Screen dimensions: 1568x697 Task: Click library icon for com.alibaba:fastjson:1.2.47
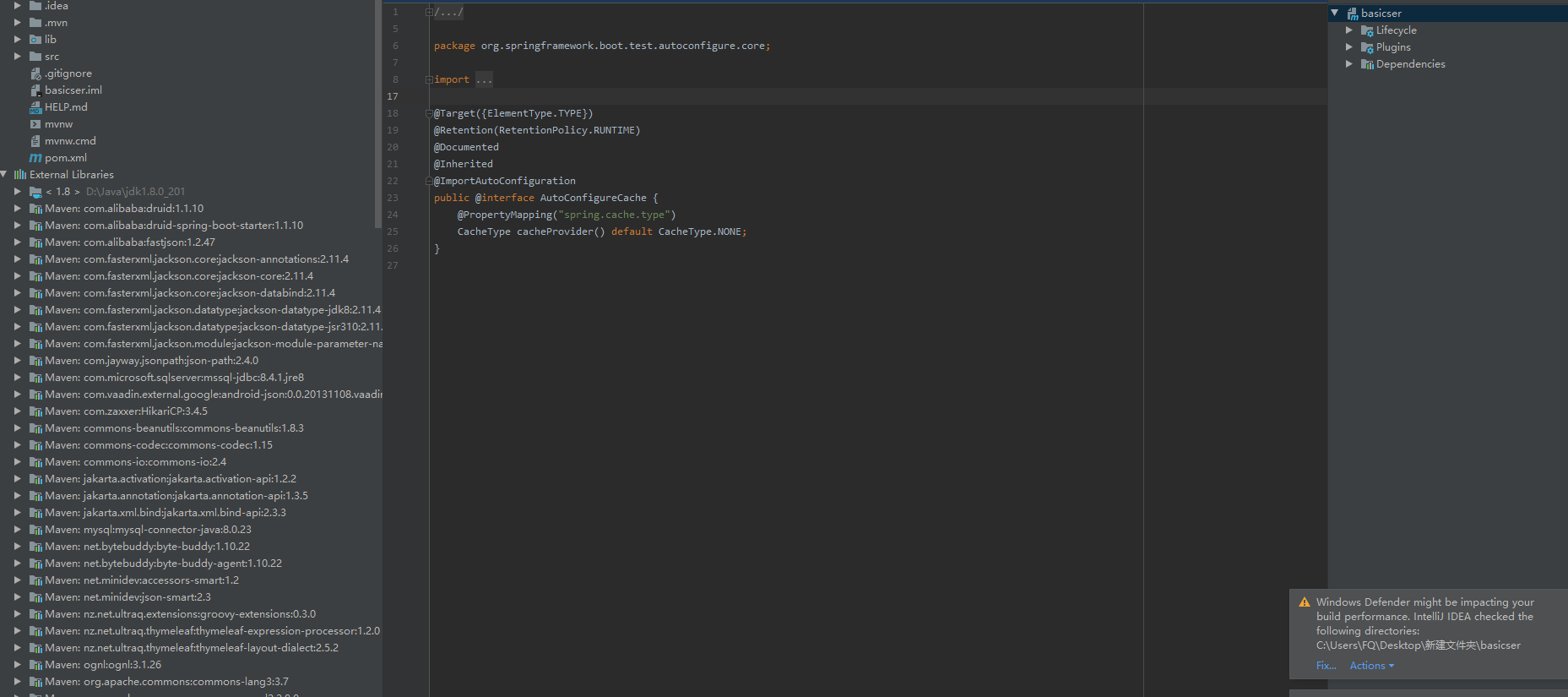pos(35,242)
